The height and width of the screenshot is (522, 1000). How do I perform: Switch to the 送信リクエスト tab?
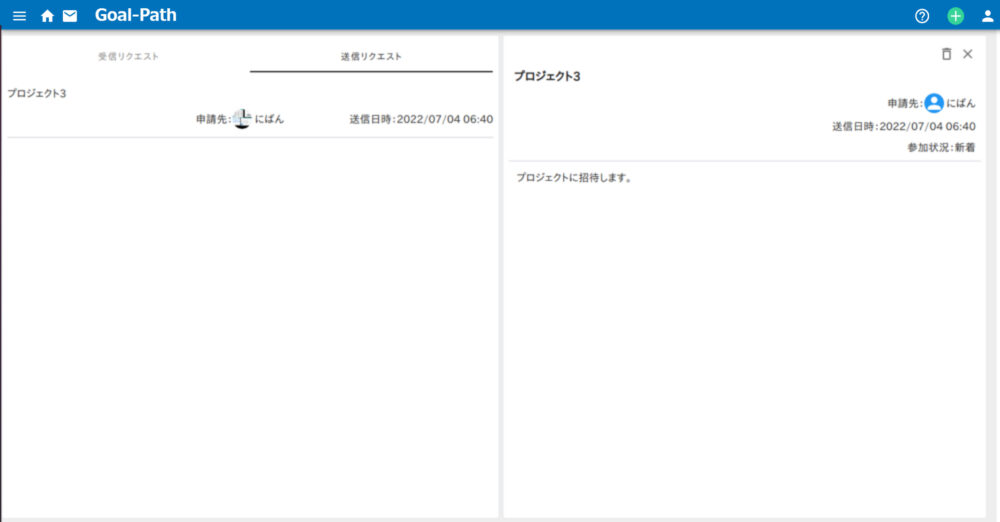(x=371, y=56)
